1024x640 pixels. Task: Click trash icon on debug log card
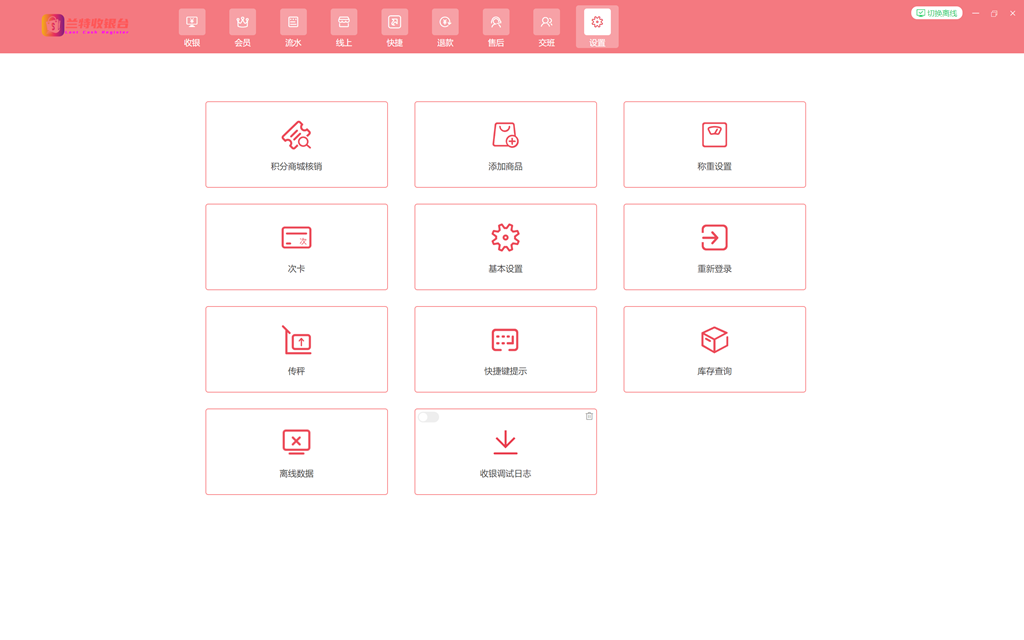[589, 416]
